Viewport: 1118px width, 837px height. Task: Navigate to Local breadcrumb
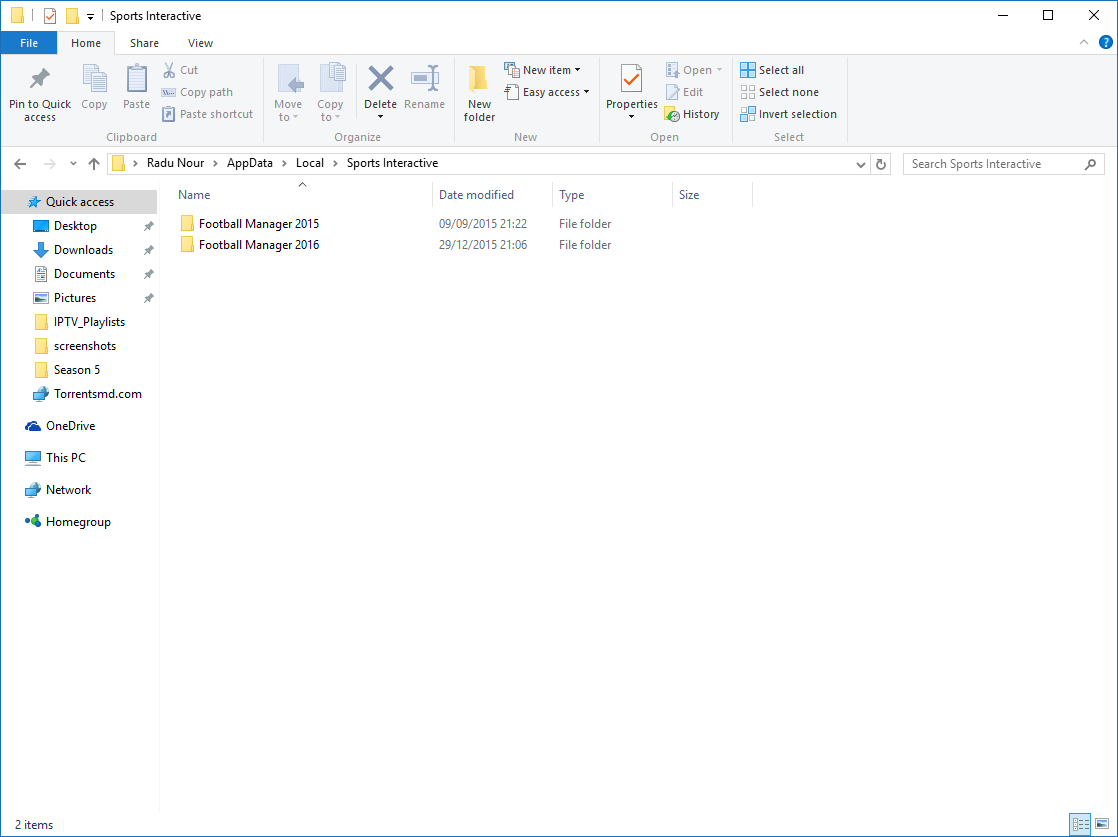tap(309, 163)
